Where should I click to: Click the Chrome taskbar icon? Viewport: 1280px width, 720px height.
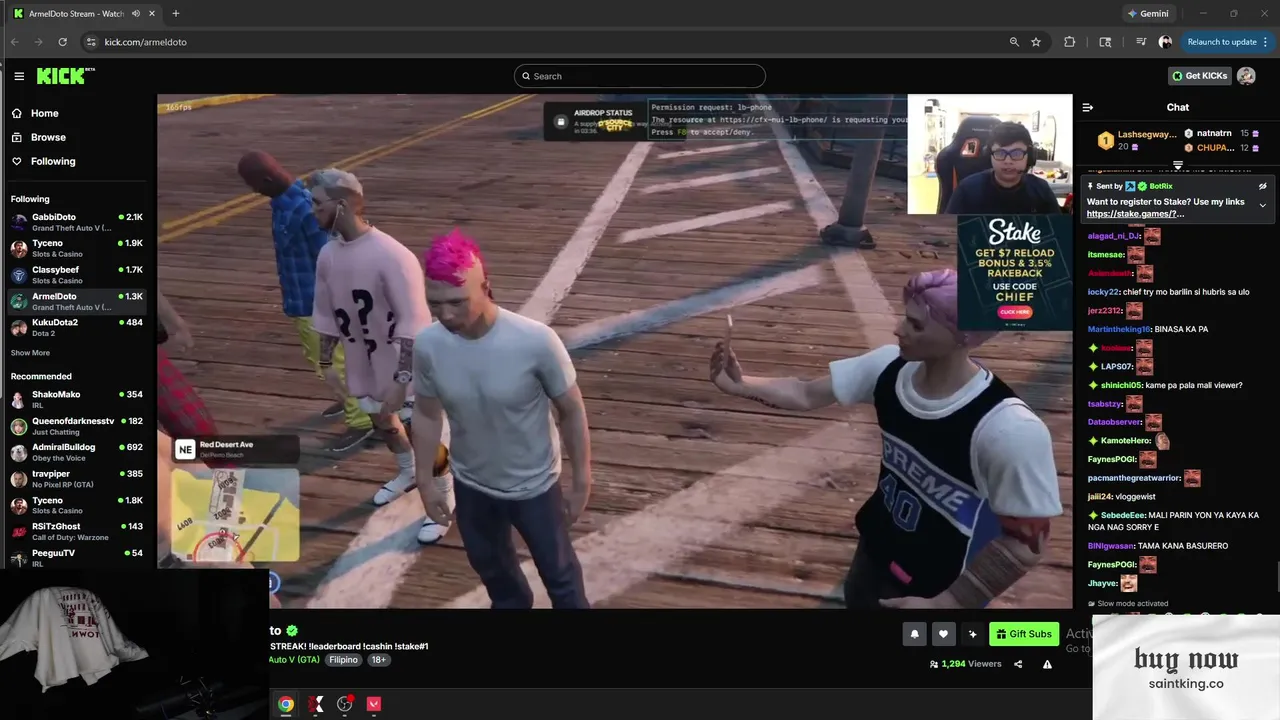pyautogui.click(x=286, y=704)
